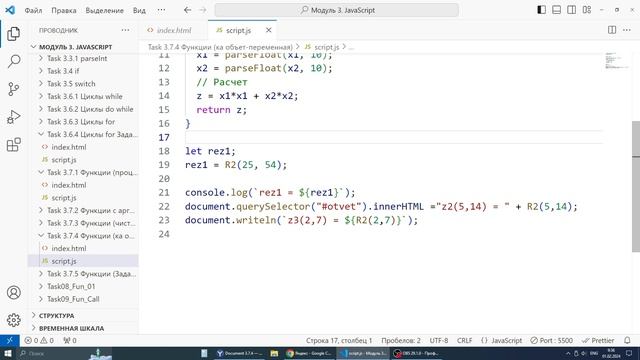Click the editor vertical scrollbar
Viewport: 640px width, 360px height.
click(x=636, y=187)
